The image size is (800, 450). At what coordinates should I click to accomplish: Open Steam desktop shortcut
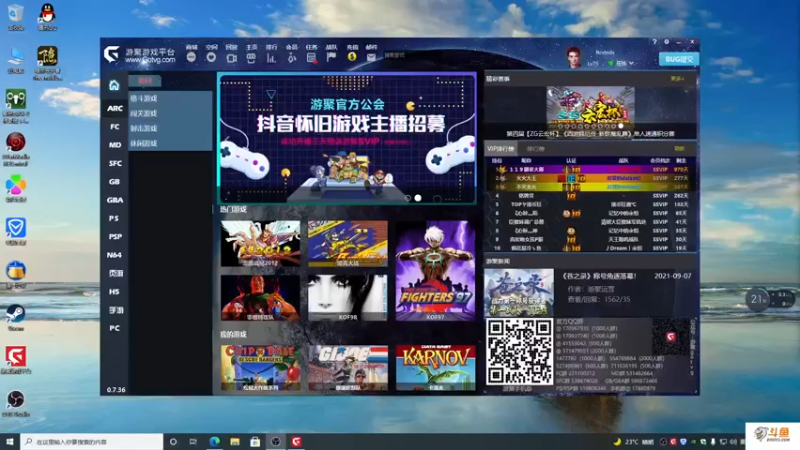click(x=16, y=317)
